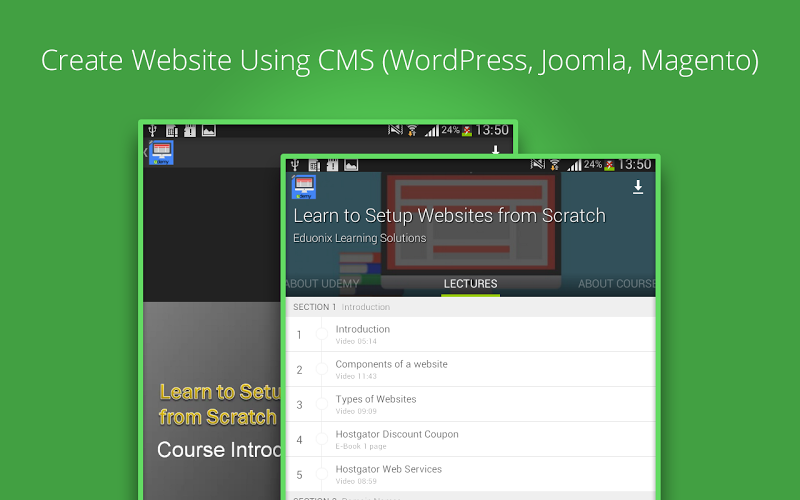Tap USB icon in front screen status bar
800x500 pixels.
(x=294, y=165)
